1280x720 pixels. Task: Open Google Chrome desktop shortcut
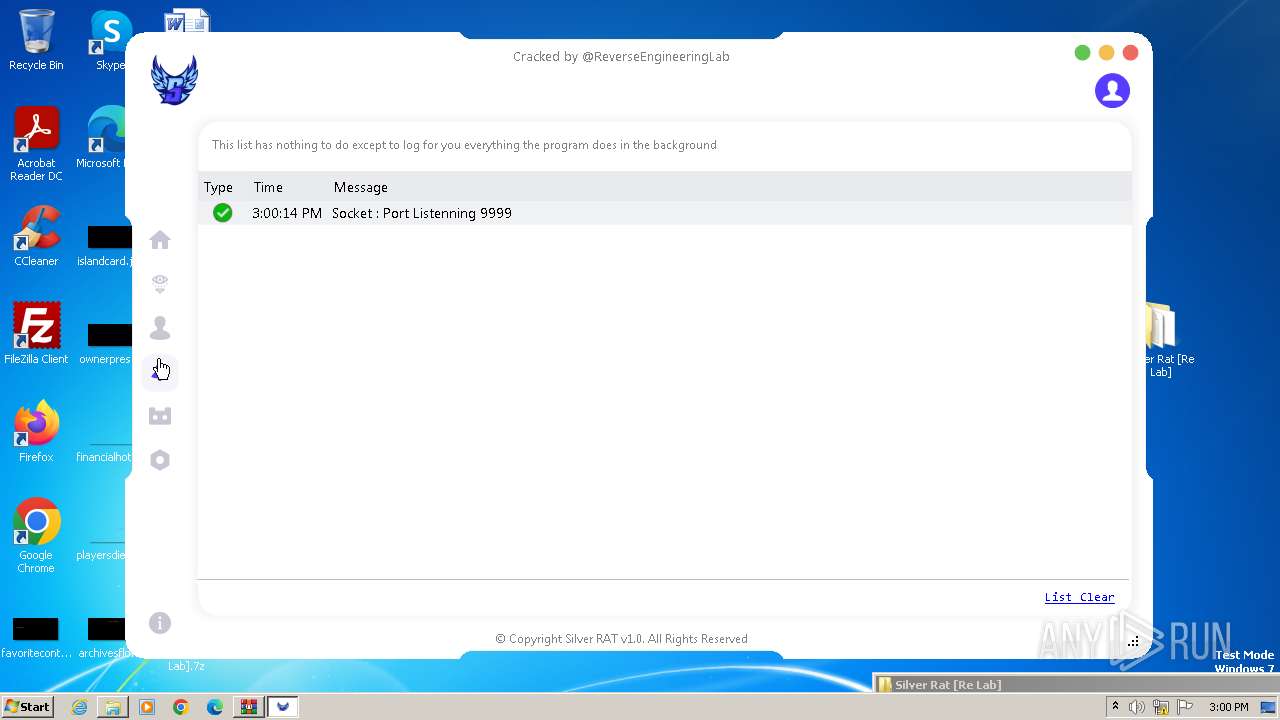pyautogui.click(x=36, y=536)
